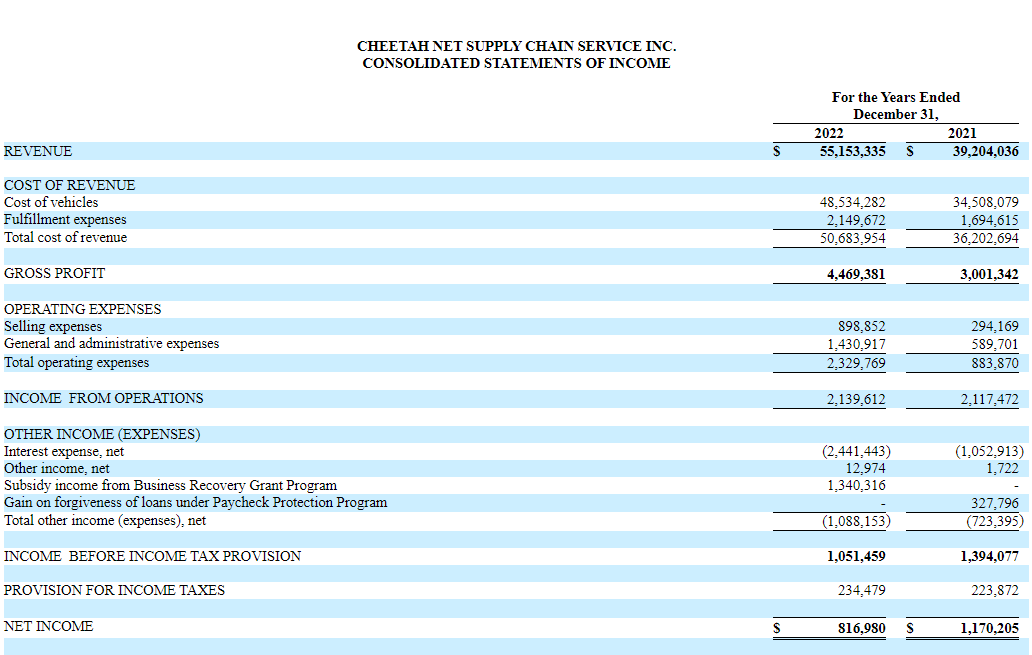Select net income value 1,170,205

(x=989, y=629)
